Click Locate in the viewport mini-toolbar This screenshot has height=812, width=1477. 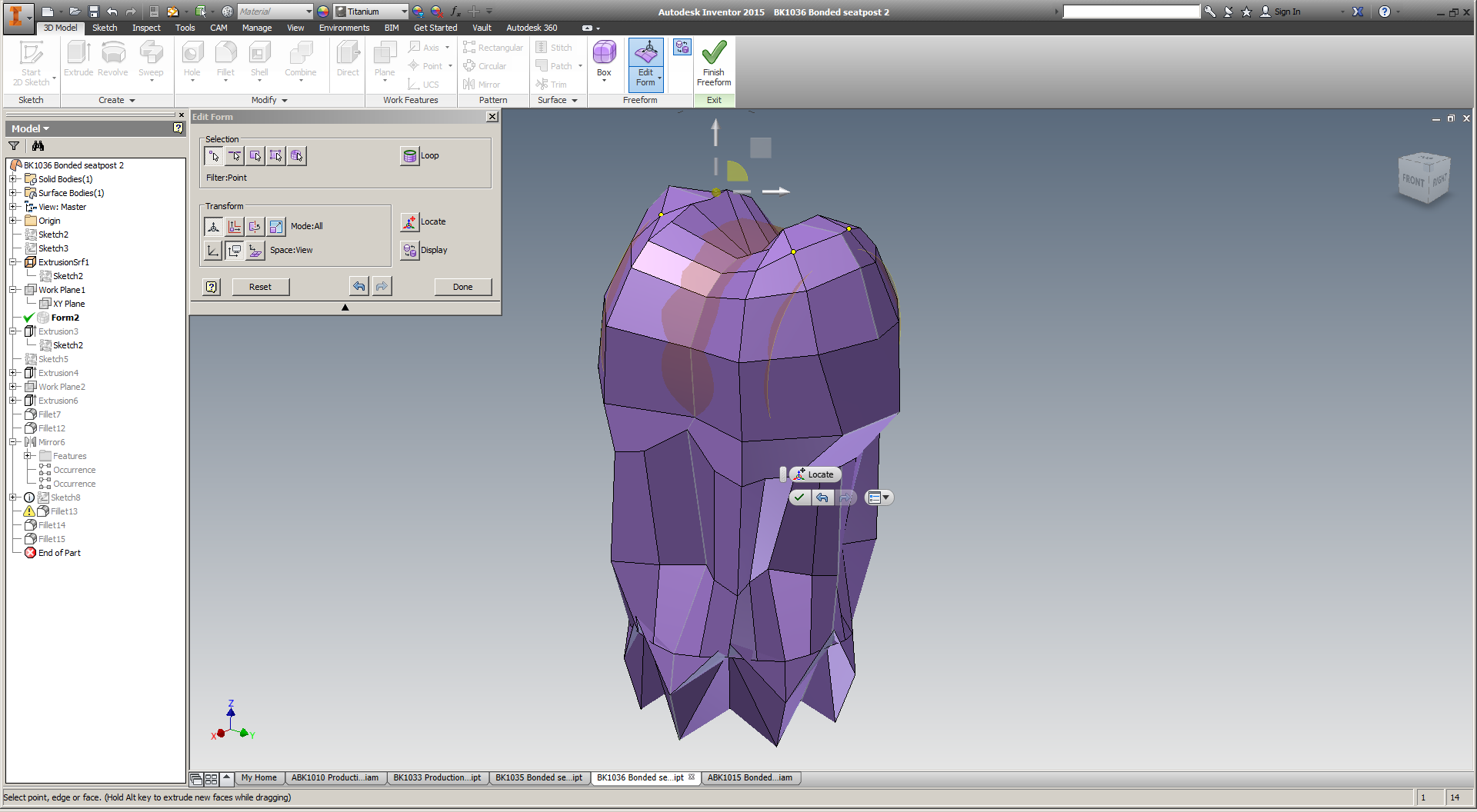click(815, 475)
